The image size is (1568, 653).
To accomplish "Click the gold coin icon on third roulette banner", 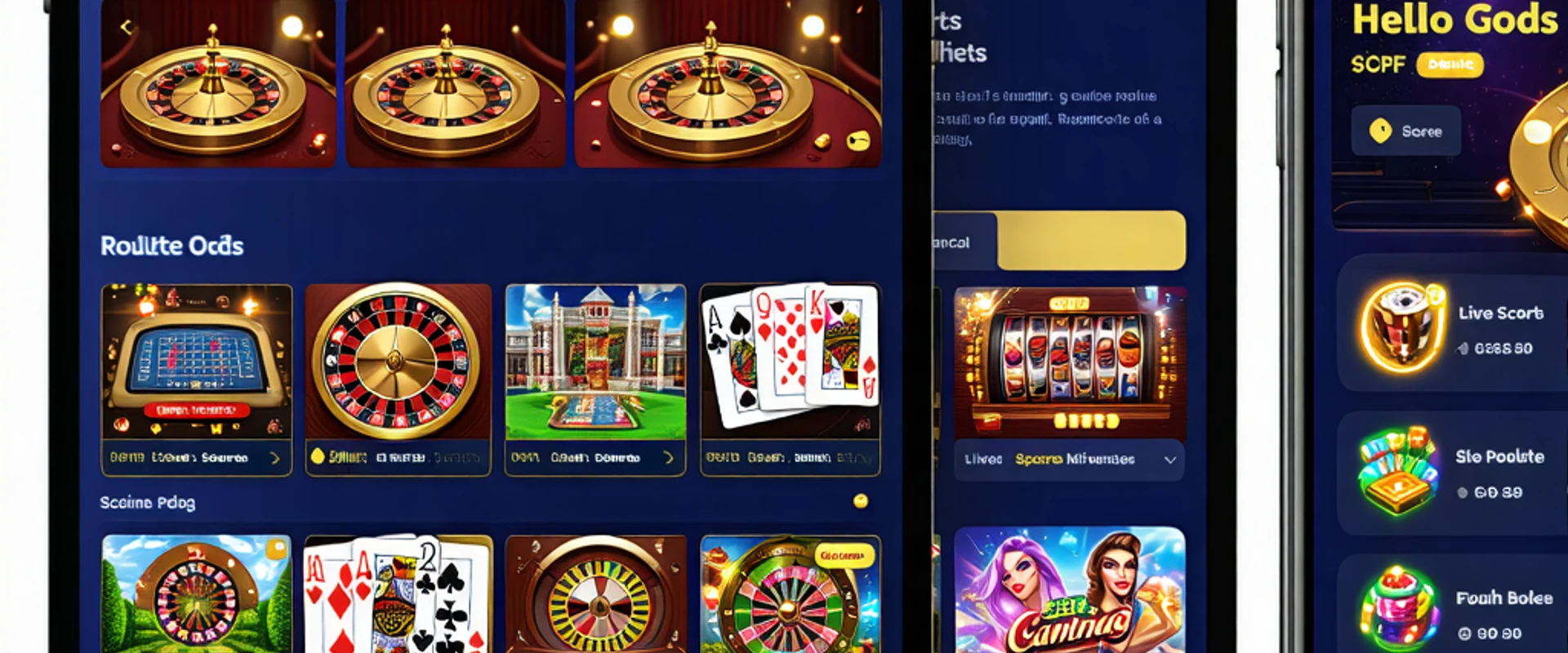I will click(858, 141).
